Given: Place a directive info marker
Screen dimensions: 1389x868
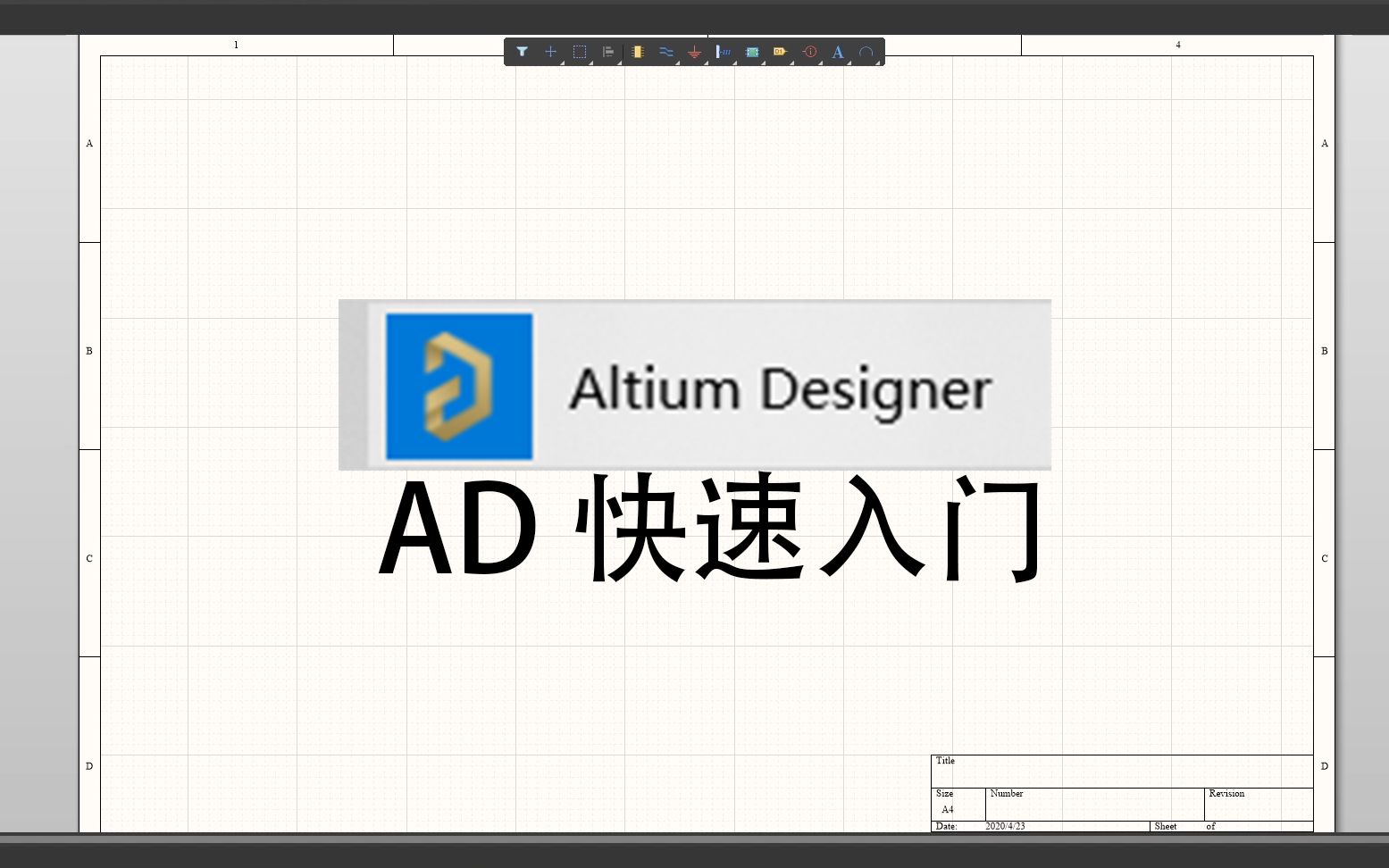Looking at the screenshot, I should click(x=809, y=52).
